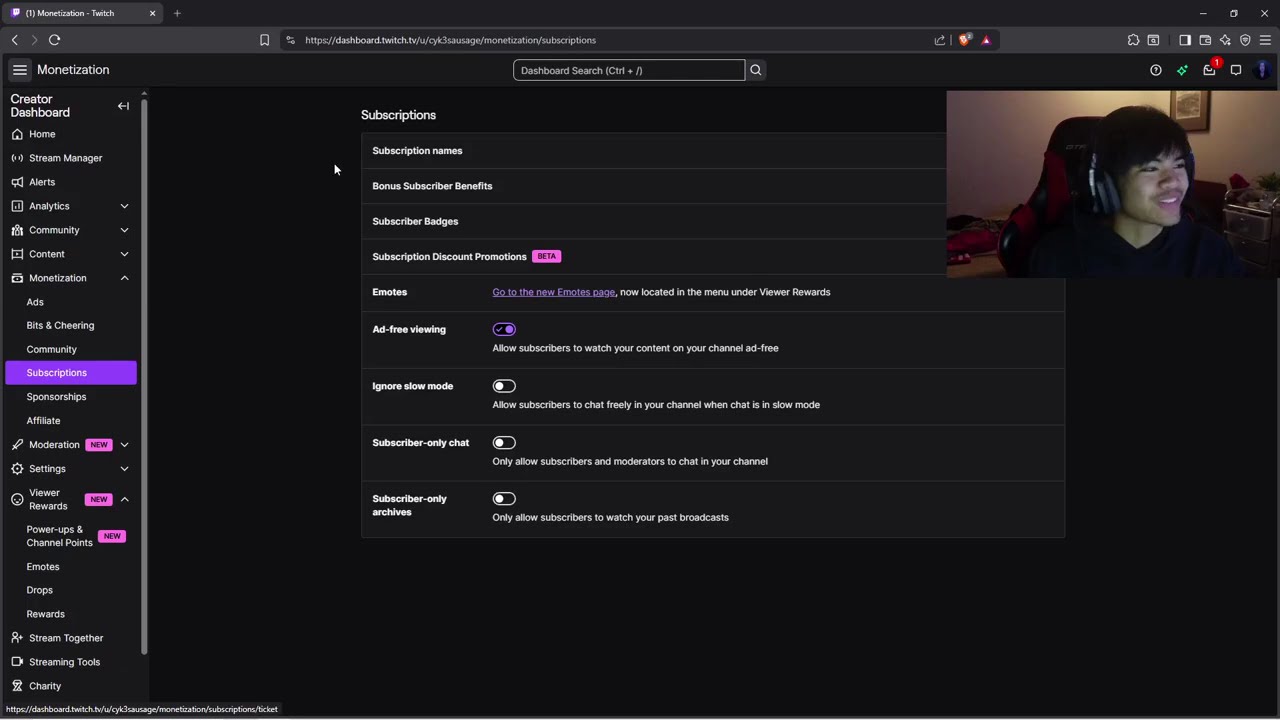The image size is (1280, 720).
Task: Expand the Analytics section chevron
Action: (124, 206)
